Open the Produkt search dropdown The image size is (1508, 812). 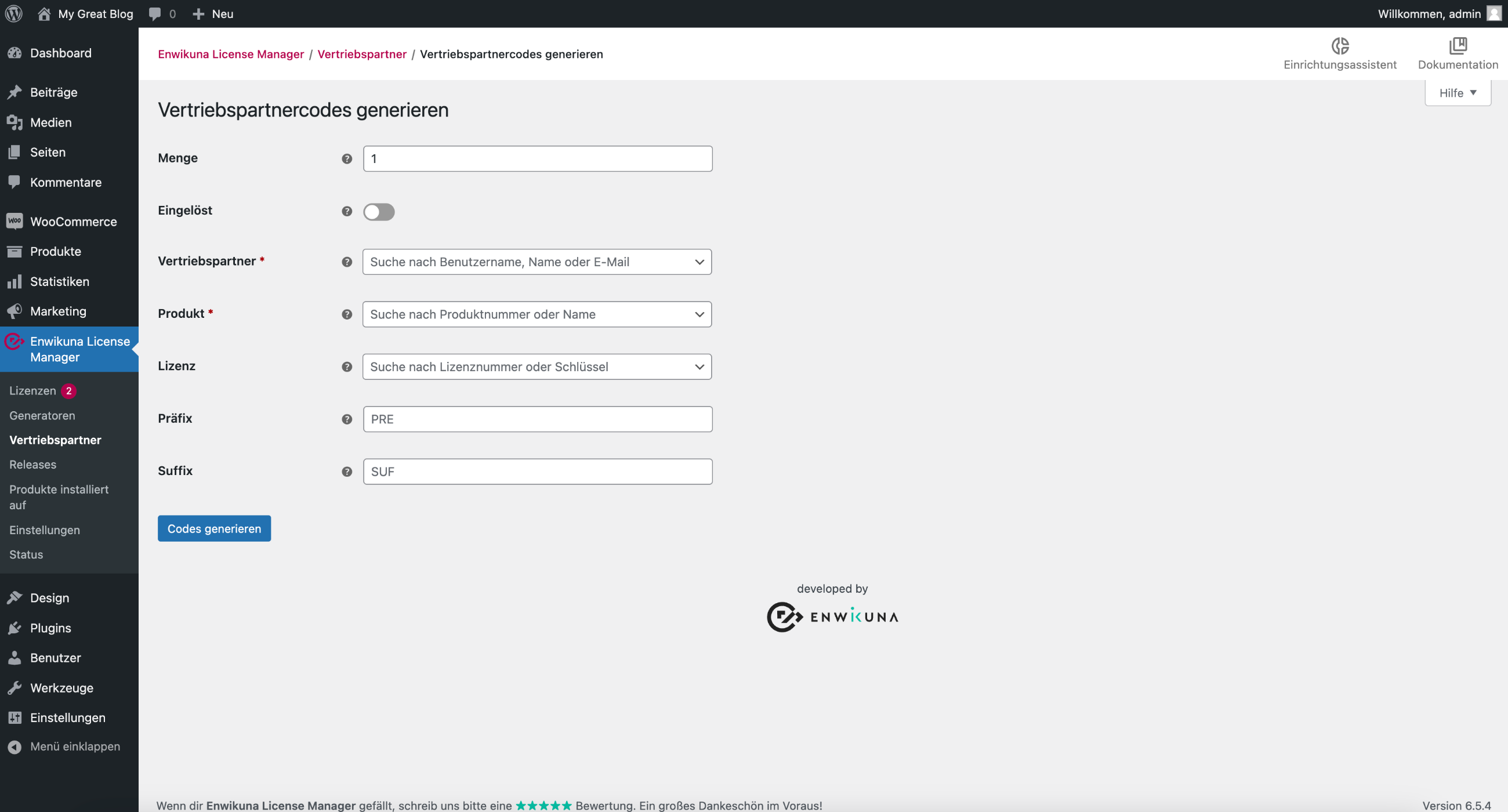coord(537,314)
